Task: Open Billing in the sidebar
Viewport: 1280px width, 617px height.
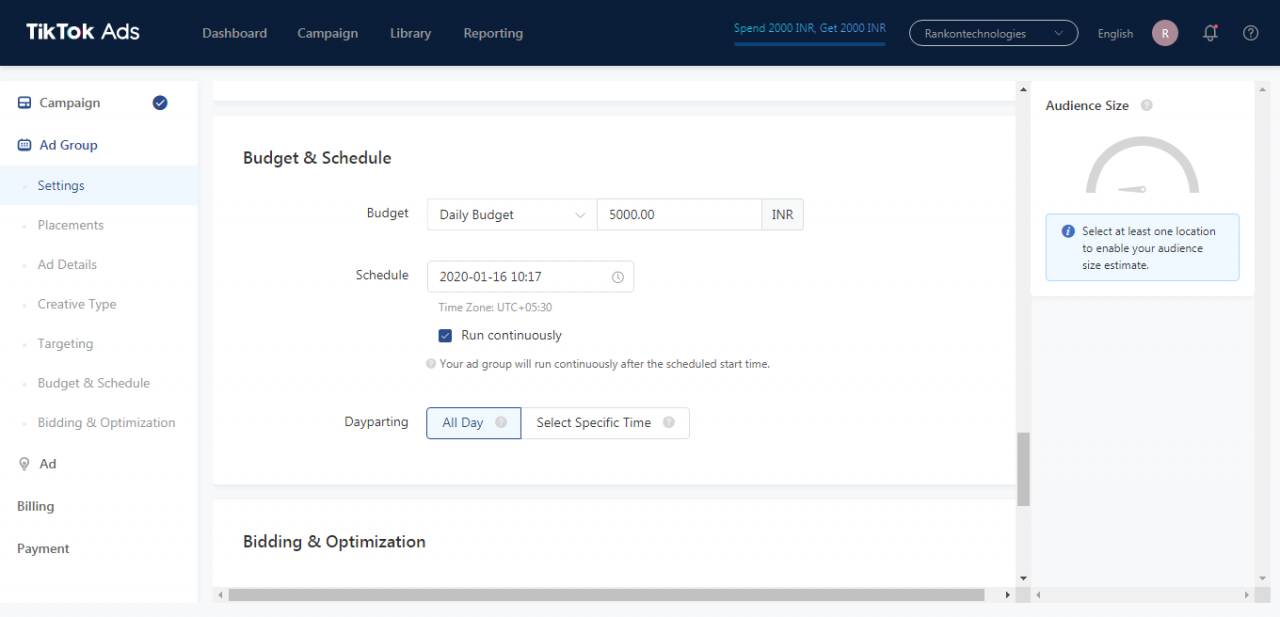Action: 35,506
